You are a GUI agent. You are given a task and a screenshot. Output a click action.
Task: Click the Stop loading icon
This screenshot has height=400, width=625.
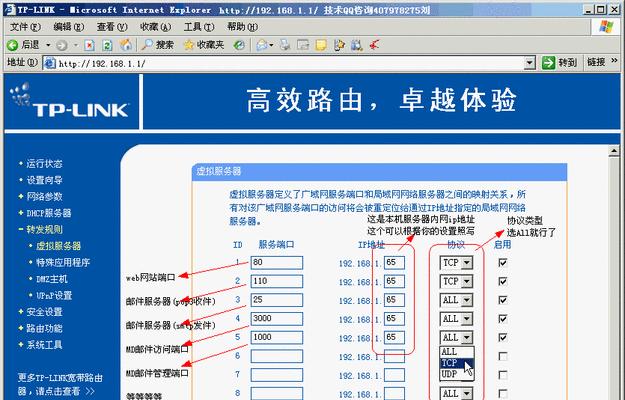(x=89, y=45)
